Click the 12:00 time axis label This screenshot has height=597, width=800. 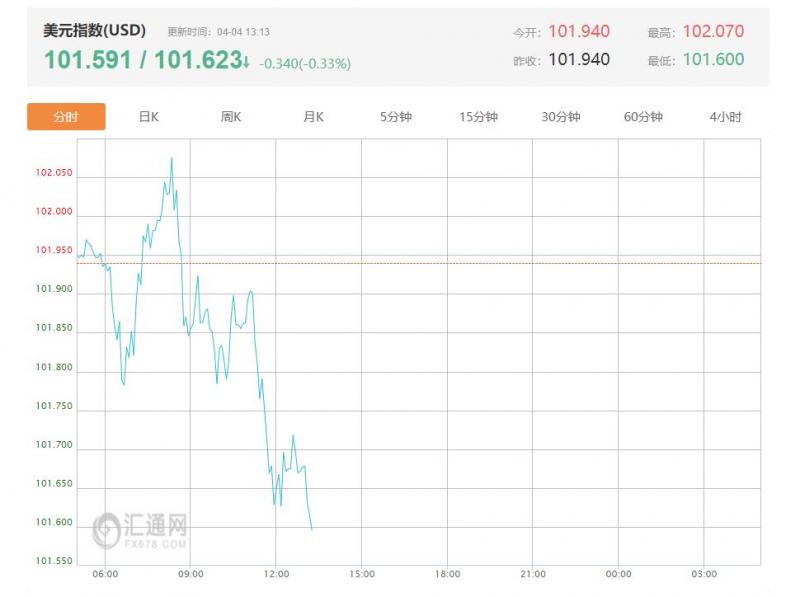coord(276,574)
